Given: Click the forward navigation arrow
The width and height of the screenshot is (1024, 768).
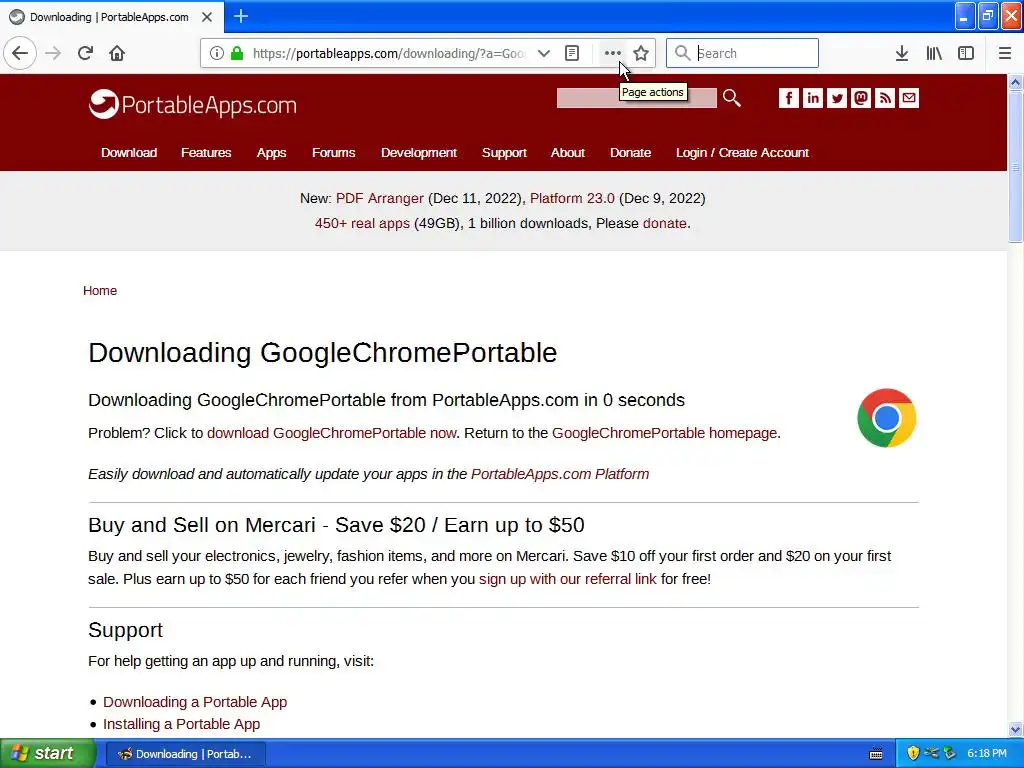Looking at the screenshot, I should tap(53, 53).
